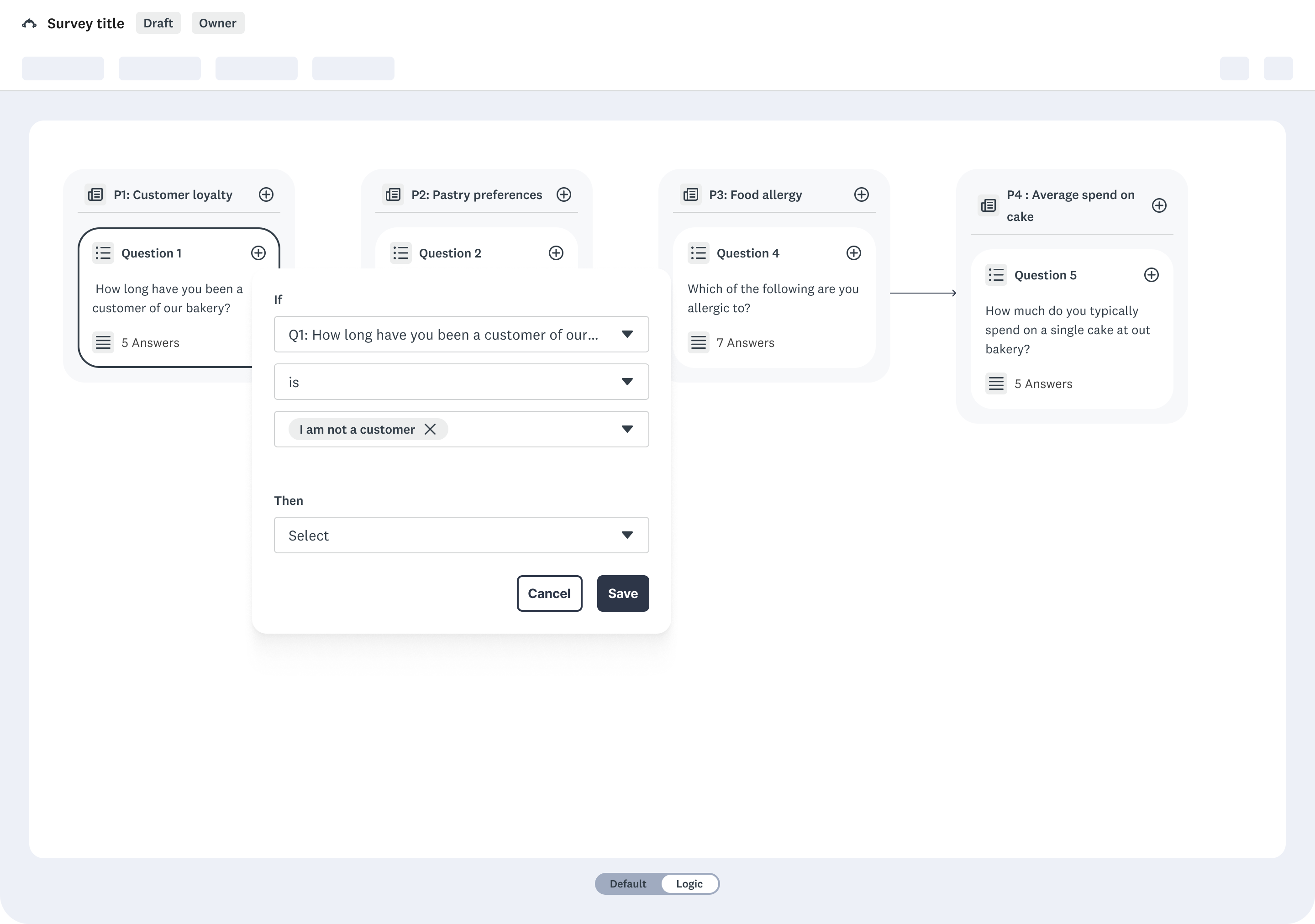The width and height of the screenshot is (1315, 924).
Task: Click the Draft status tag
Action: (158, 23)
